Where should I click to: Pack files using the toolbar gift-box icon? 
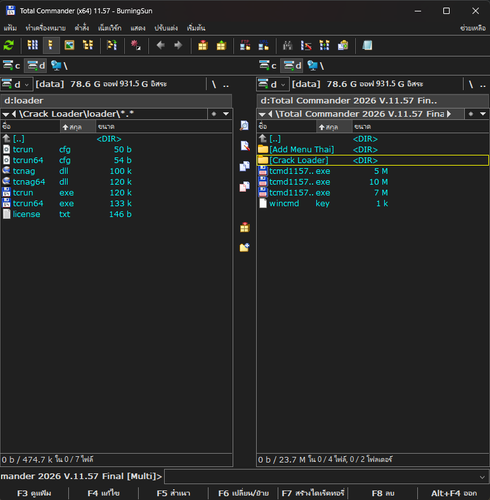(x=203, y=45)
